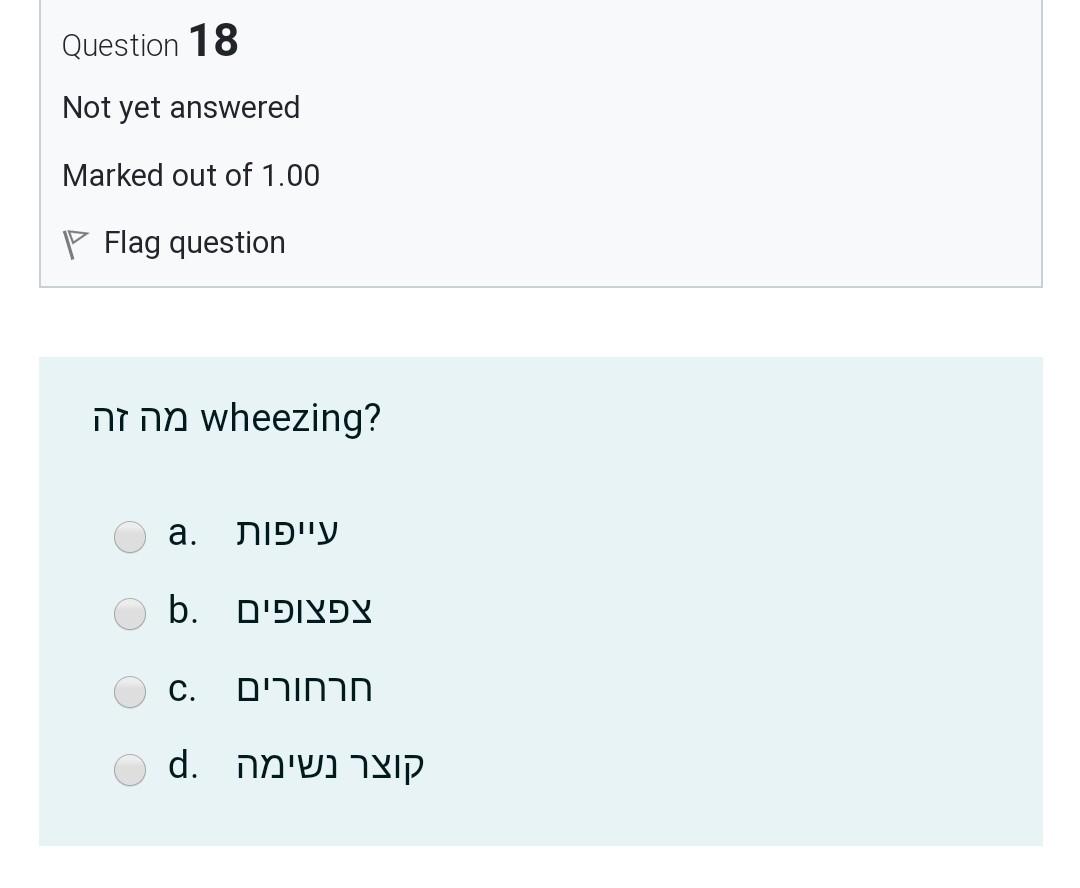Click the answer text חרחורים
The height and width of the screenshot is (888, 1080).
[x=304, y=688]
